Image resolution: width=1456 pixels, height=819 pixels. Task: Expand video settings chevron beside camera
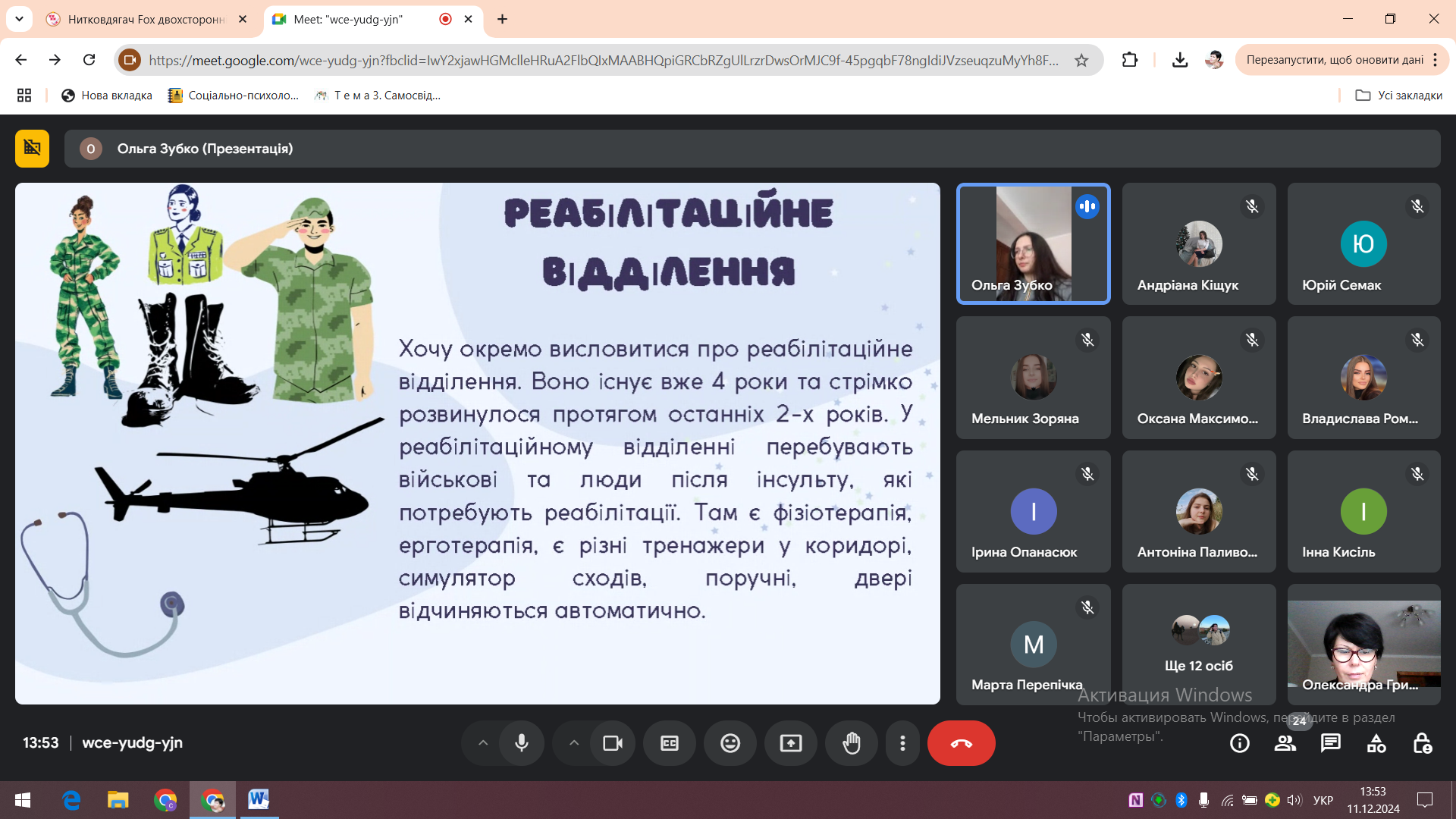[x=574, y=743]
